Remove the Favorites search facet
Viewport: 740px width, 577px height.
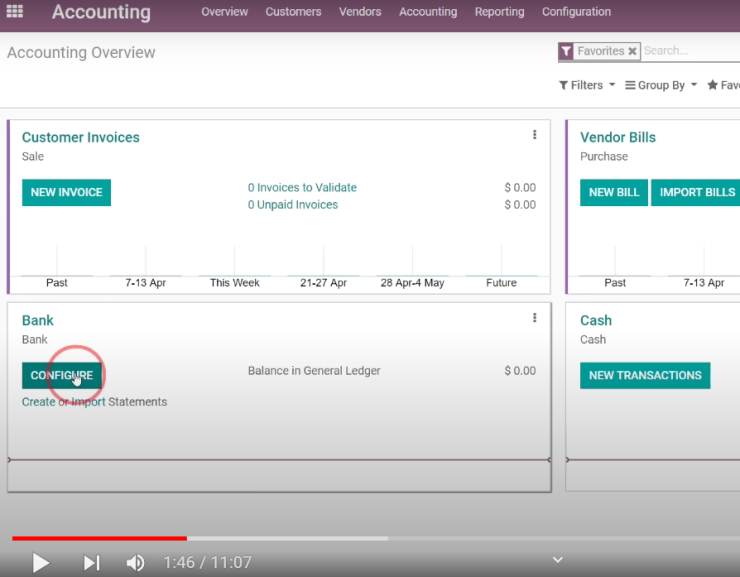(x=632, y=51)
